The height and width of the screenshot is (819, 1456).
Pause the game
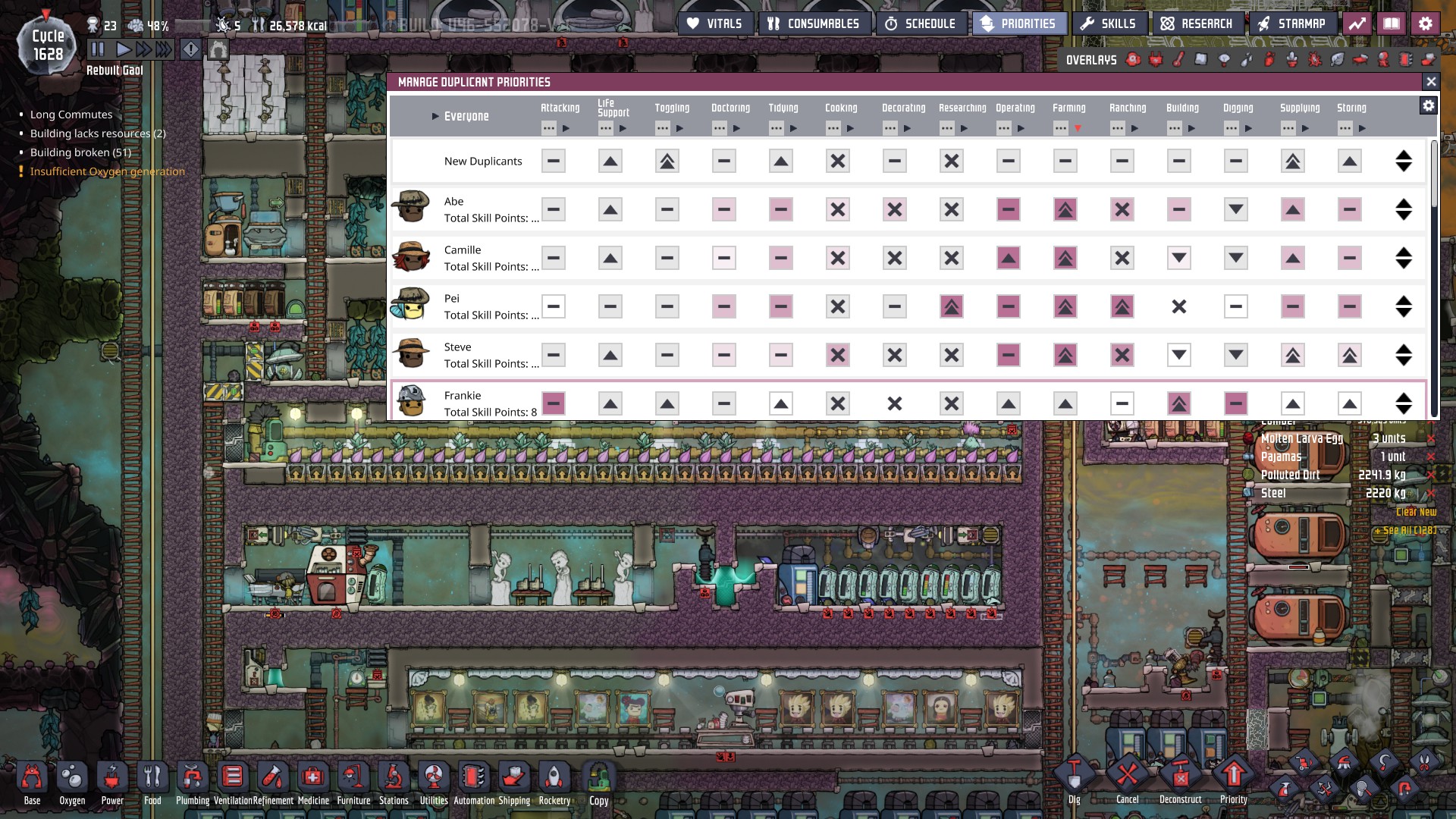click(x=98, y=50)
